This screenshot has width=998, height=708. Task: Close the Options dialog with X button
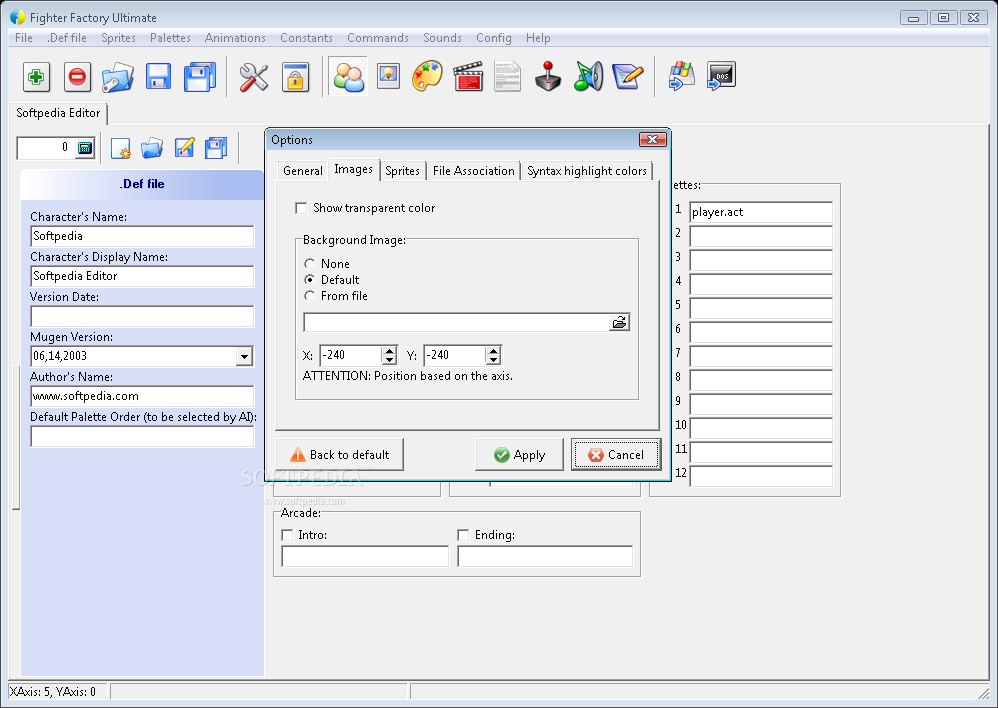[x=652, y=139]
